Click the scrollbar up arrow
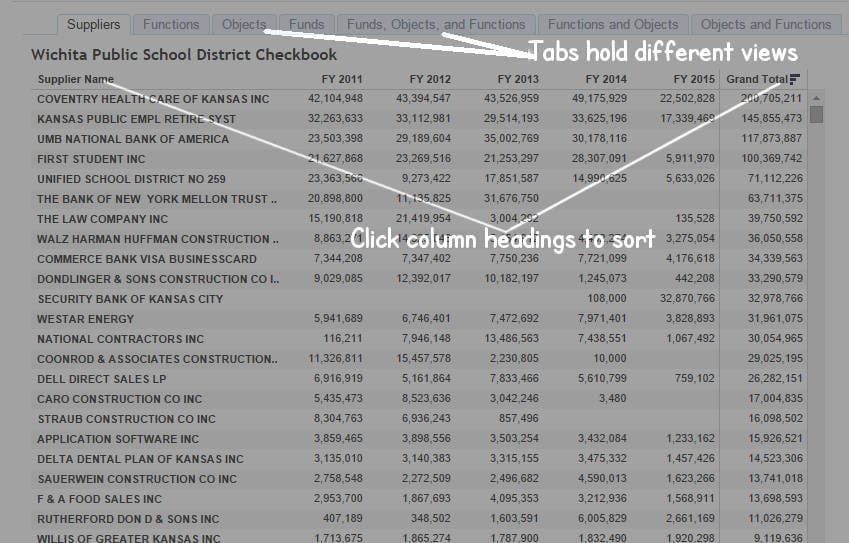This screenshot has width=849, height=543. tap(816, 98)
